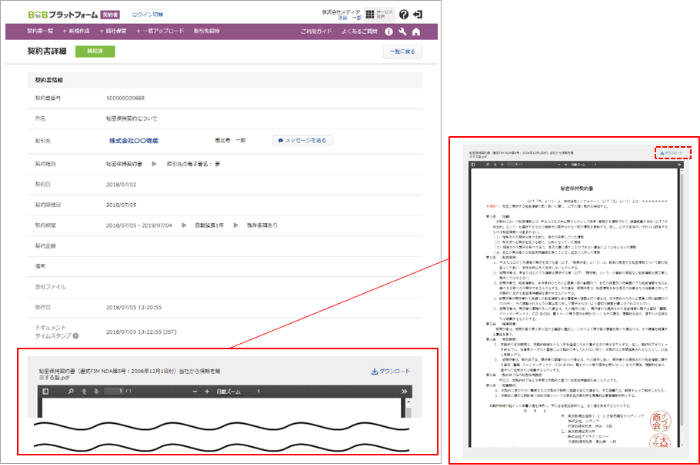Click the logout arrow icon
Image resolution: width=700 pixels, height=465 pixels.
418,15
